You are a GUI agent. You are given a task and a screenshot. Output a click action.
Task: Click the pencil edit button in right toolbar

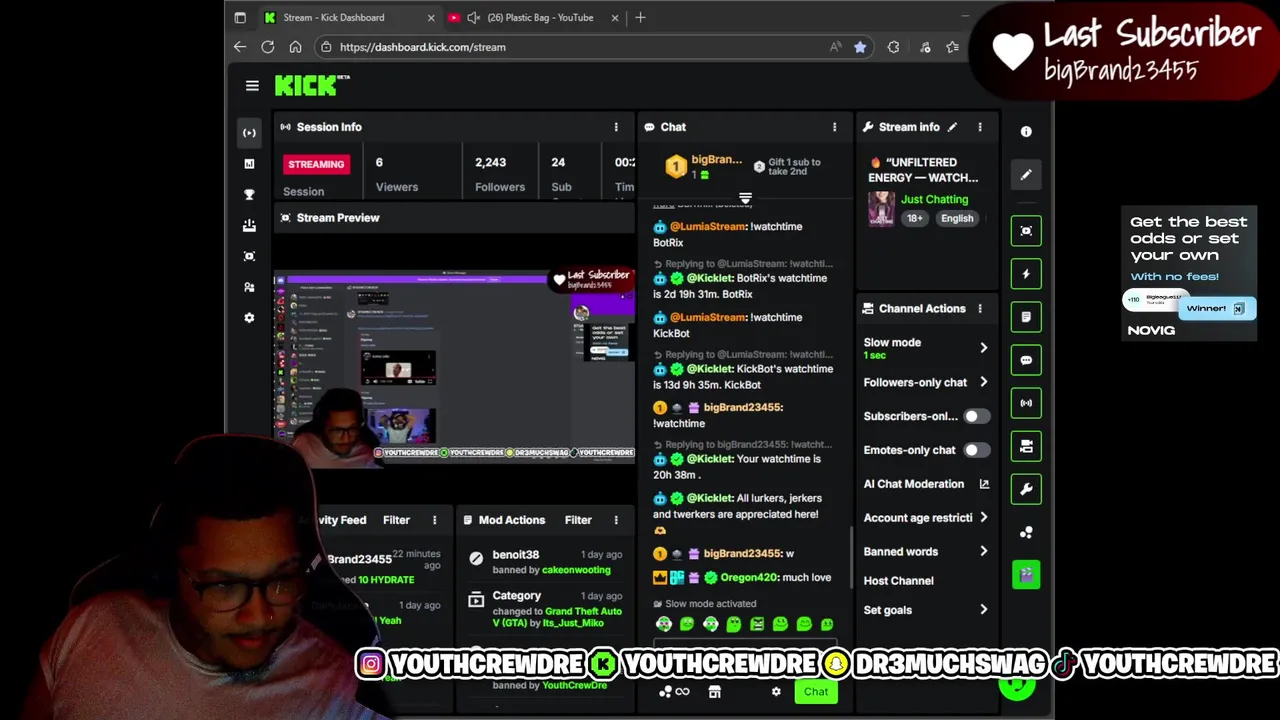(x=1026, y=175)
